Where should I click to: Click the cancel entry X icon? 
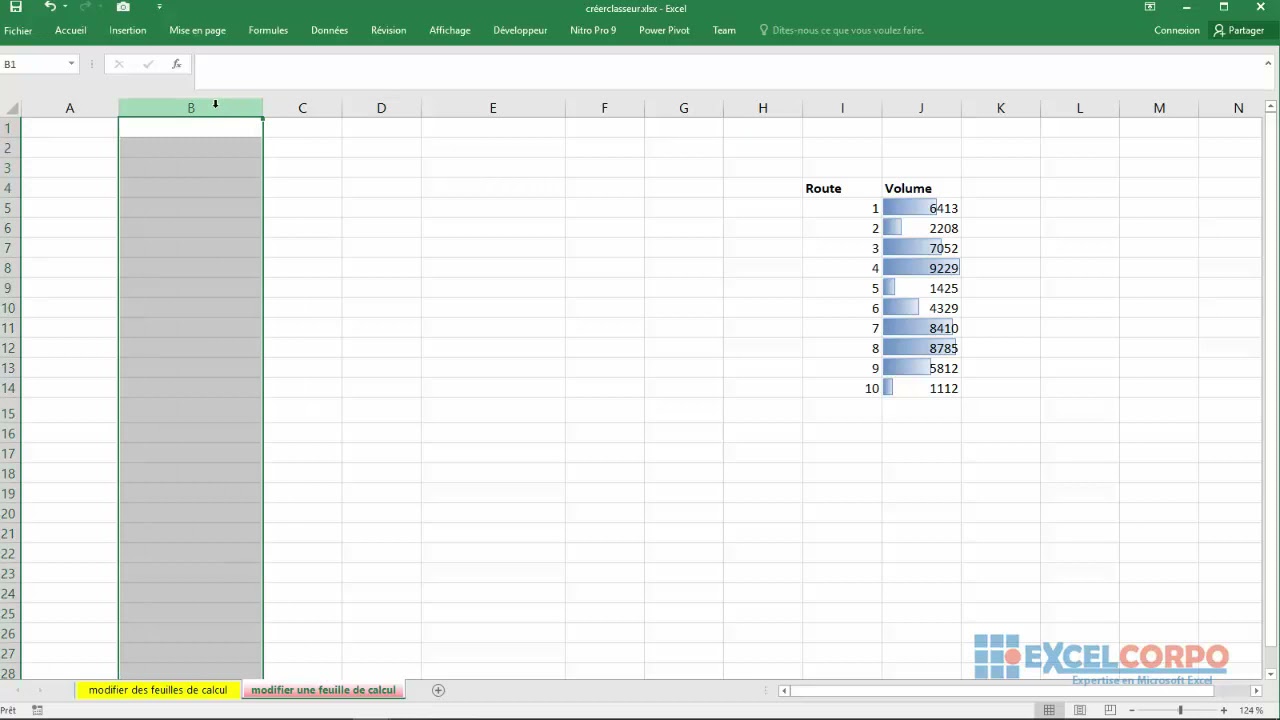pyautogui.click(x=118, y=64)
